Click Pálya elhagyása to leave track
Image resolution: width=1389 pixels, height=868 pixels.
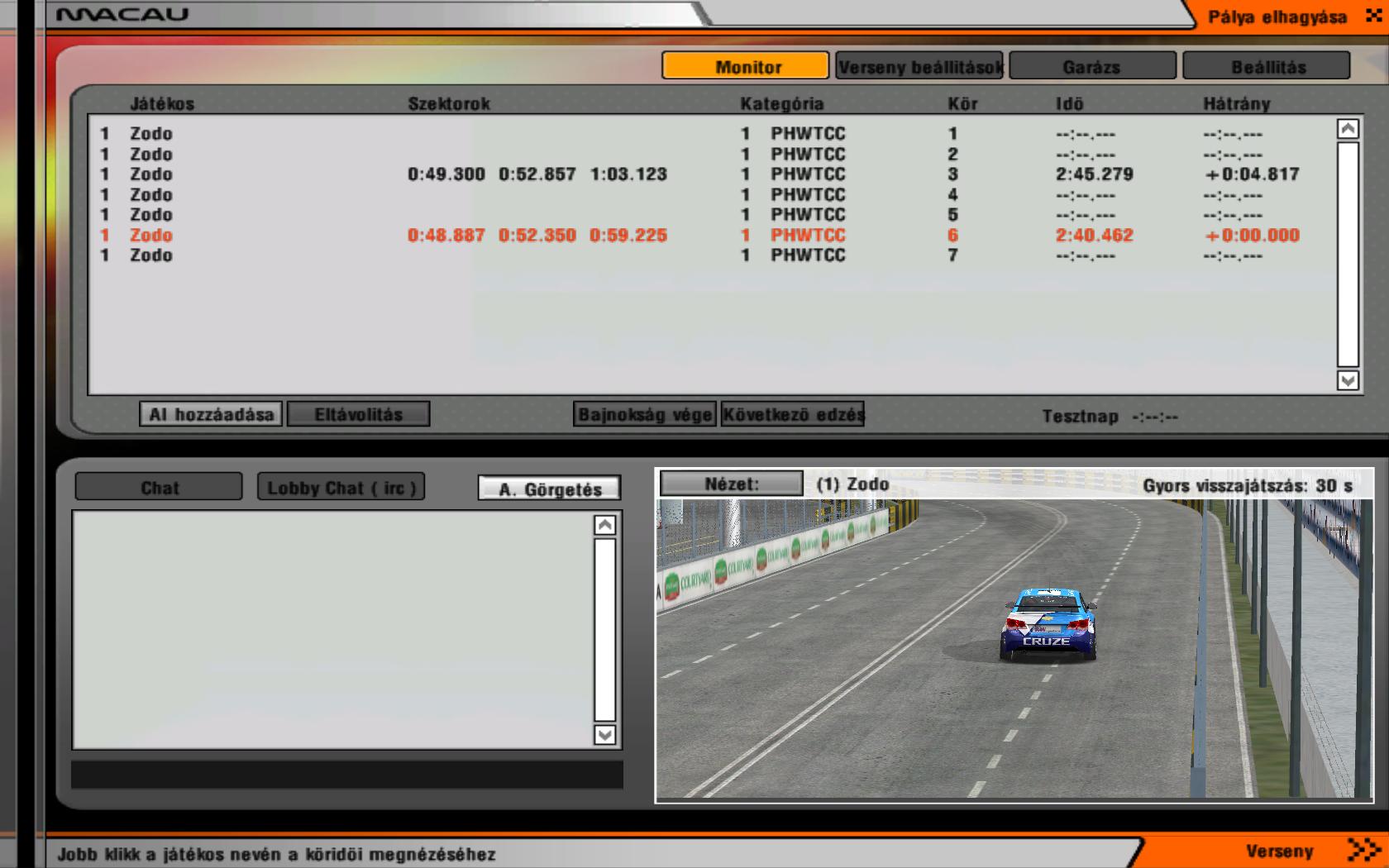tap(1277, 17)
